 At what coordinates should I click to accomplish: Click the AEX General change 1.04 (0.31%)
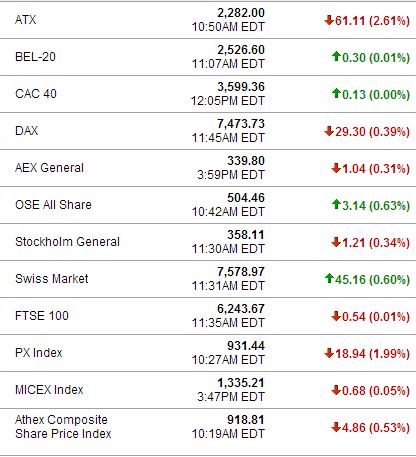click(x=376, y=168)
